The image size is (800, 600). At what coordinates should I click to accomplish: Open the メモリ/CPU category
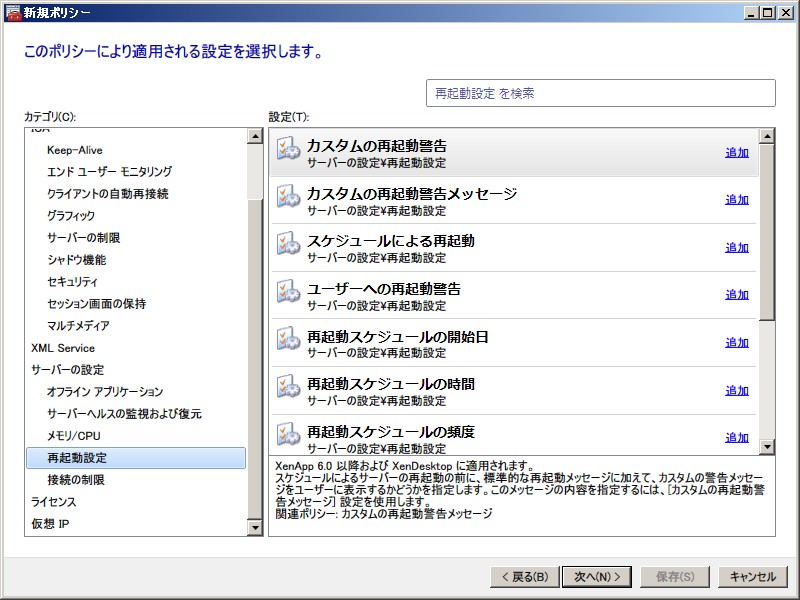73,436
